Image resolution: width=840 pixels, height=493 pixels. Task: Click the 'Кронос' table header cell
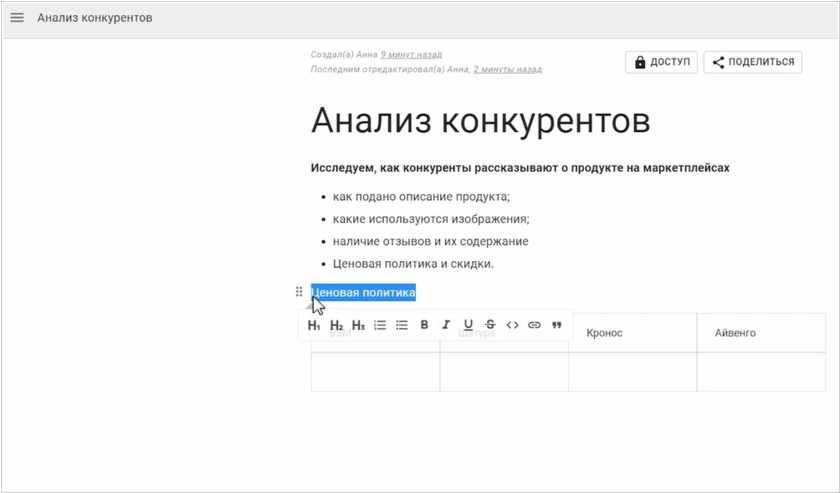point(604,333)
